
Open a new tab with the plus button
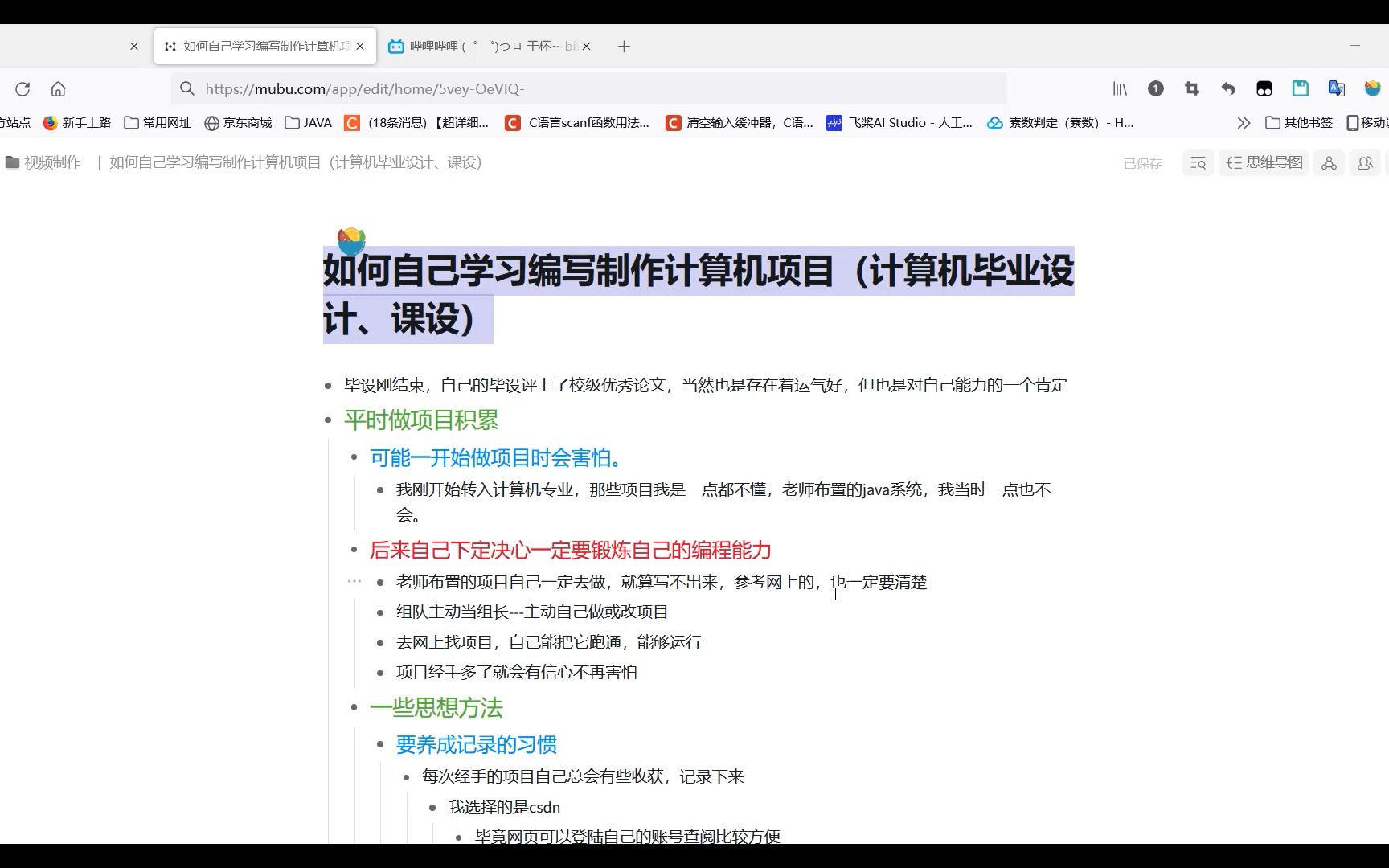pos(624,47)
